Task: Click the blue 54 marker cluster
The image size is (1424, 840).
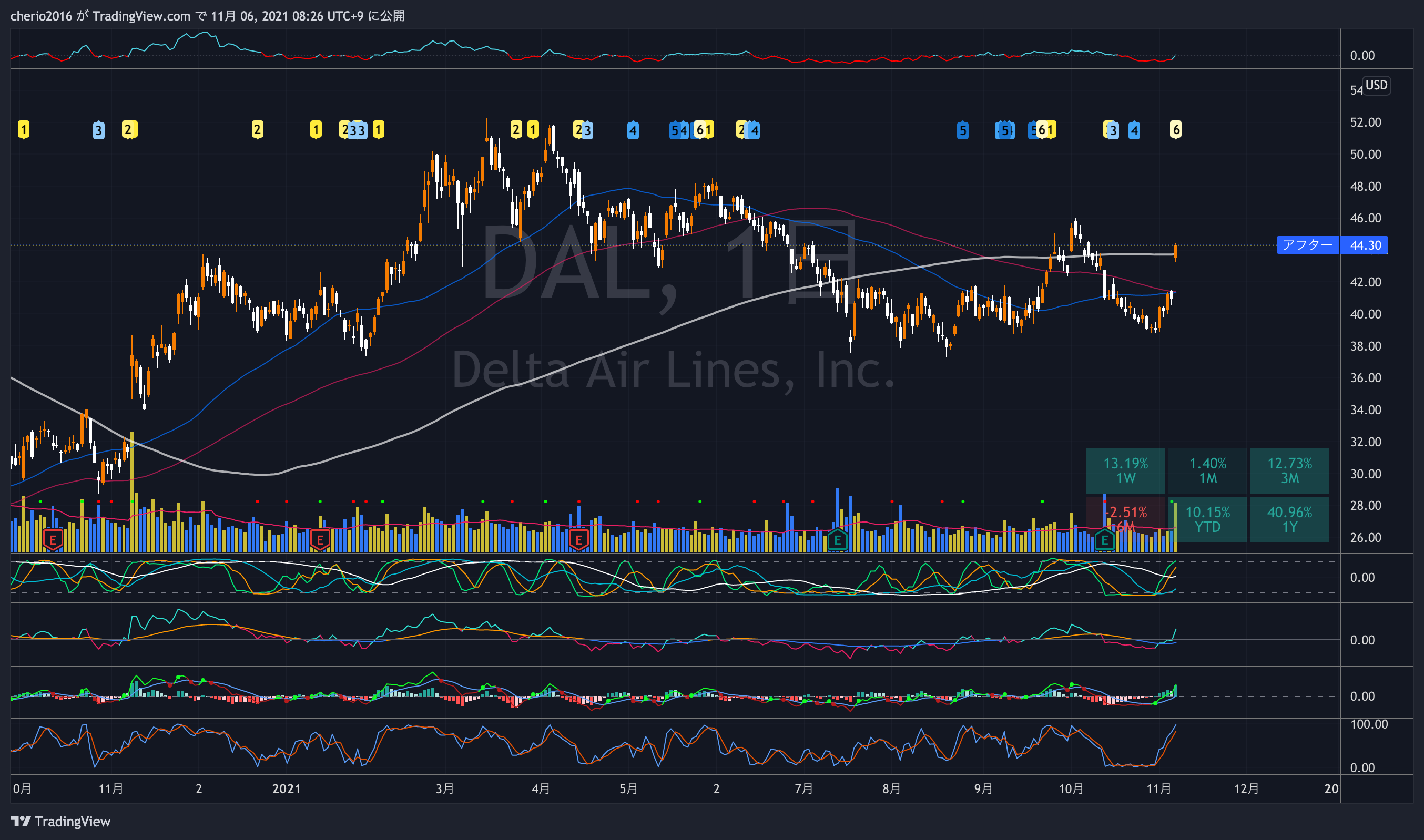Action: 678,130
